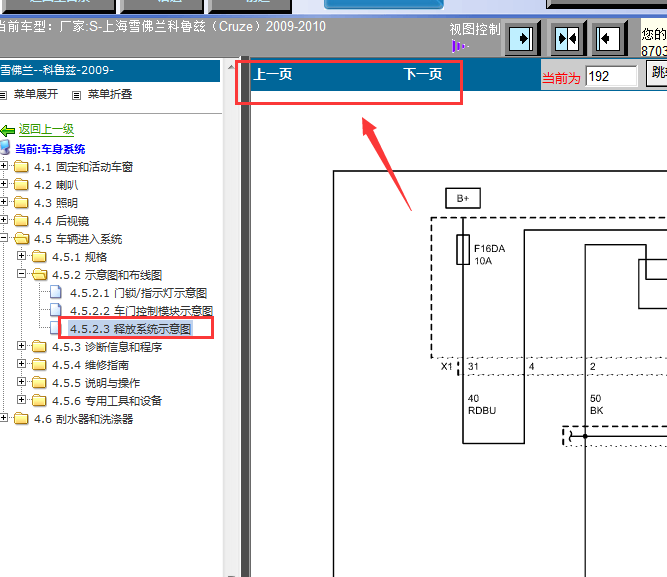The width and height of the screenshot is (667, 577).
Task: Go to next page 下一页
Action: (x=423, y=74)
